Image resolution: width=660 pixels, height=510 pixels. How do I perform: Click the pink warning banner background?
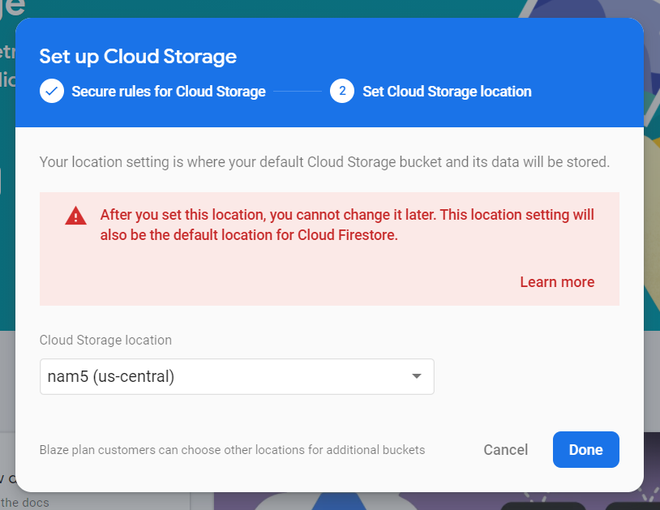300,280
